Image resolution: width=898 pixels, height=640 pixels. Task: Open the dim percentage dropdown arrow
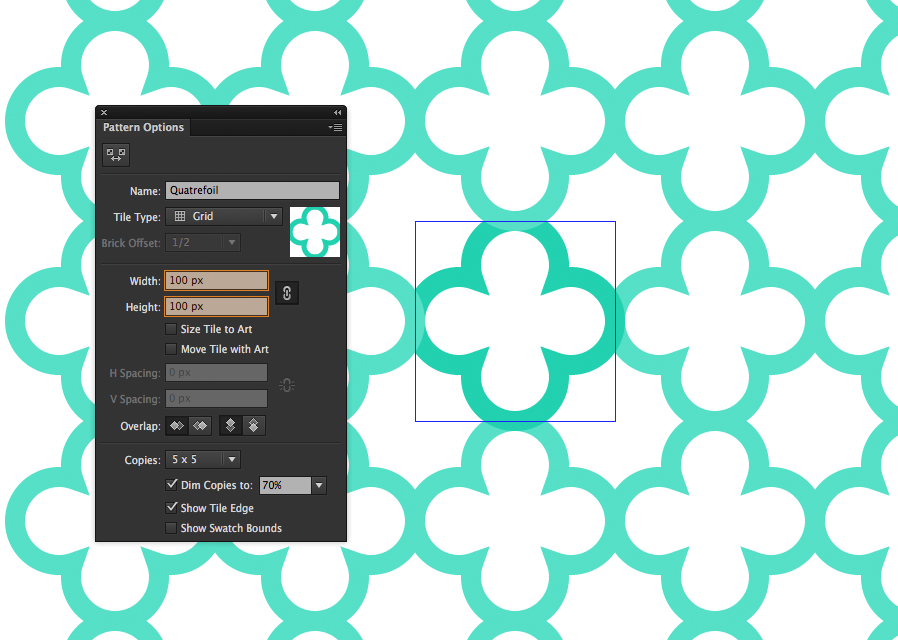tap(318, 485)
